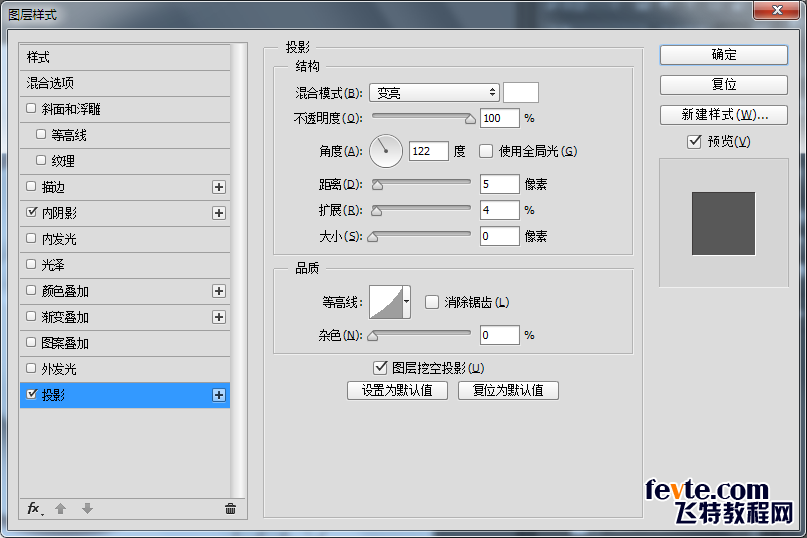807x538 pixels.
Task: Close the 图层样式 dialog window
Action: (777, 10)
